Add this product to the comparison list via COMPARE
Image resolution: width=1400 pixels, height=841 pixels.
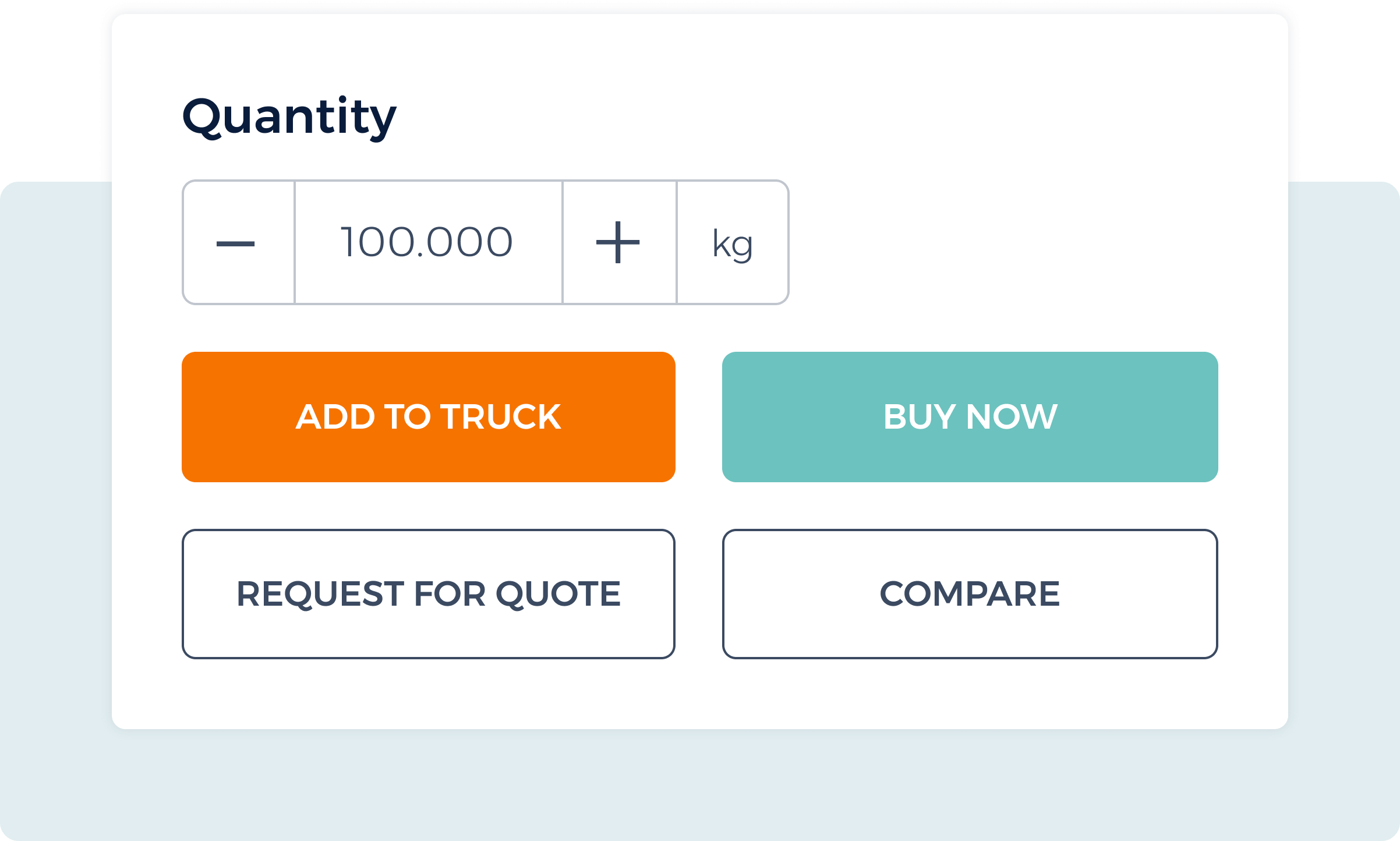[x=970, y=593]
